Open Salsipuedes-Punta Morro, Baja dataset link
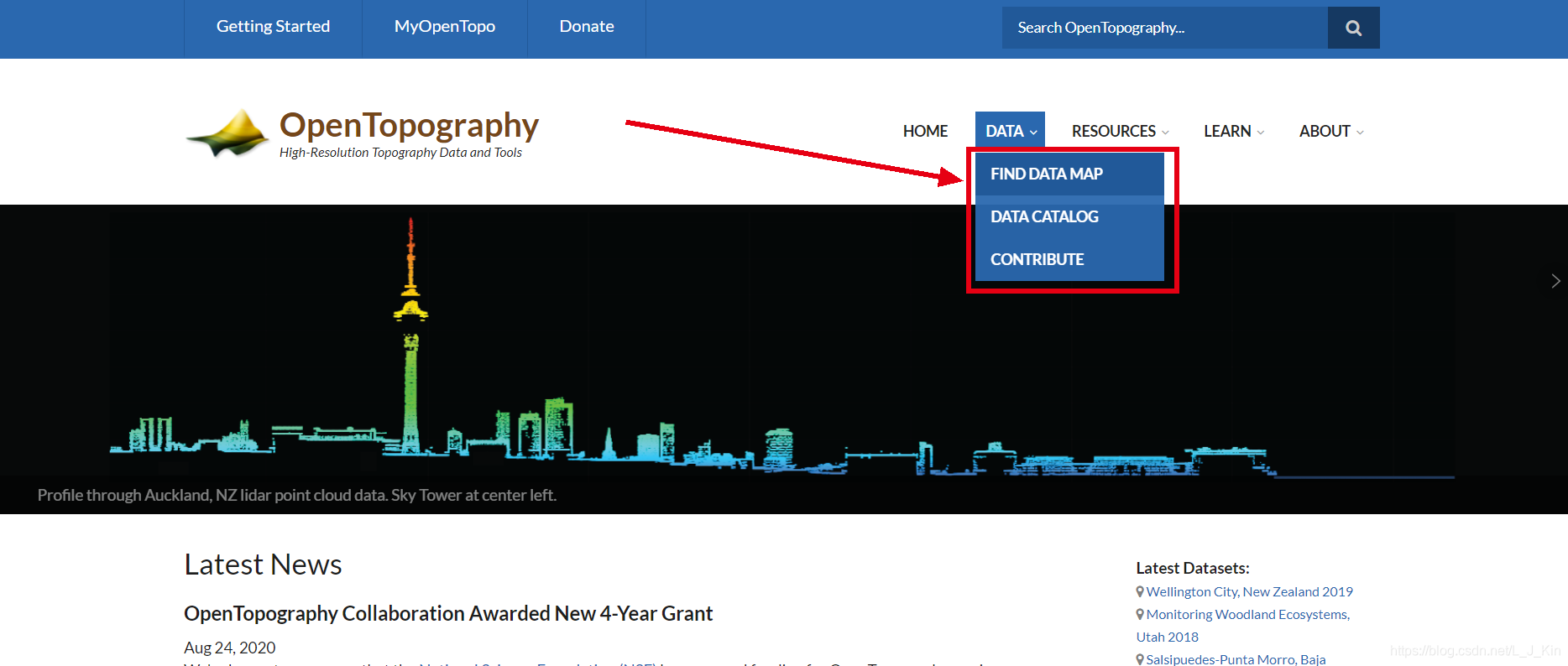This screenshot has height=666, width=1568. click(x=1236, y=659)
